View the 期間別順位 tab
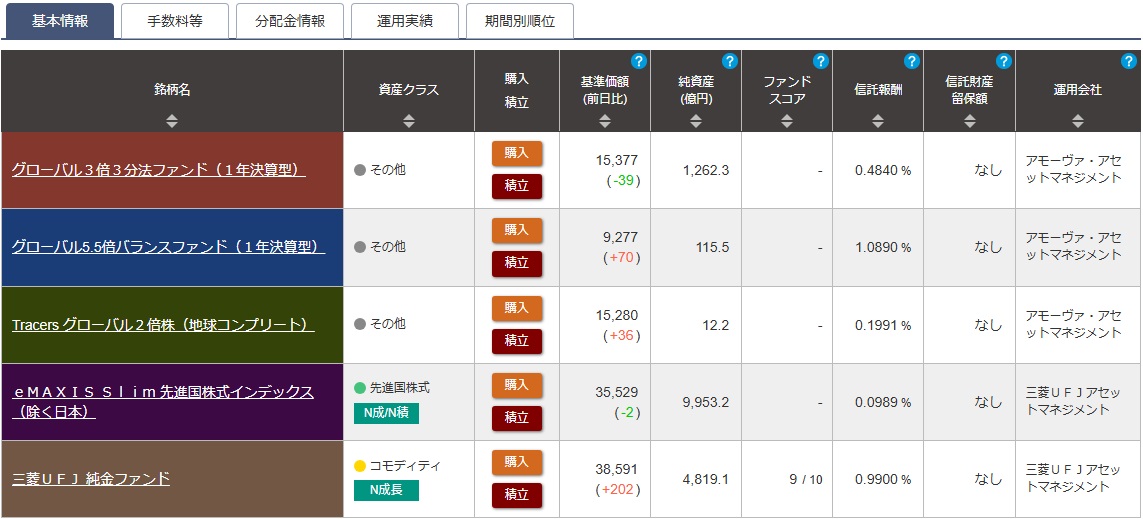This screenshot has width=1143, height=519. click(x=520, y=21)
